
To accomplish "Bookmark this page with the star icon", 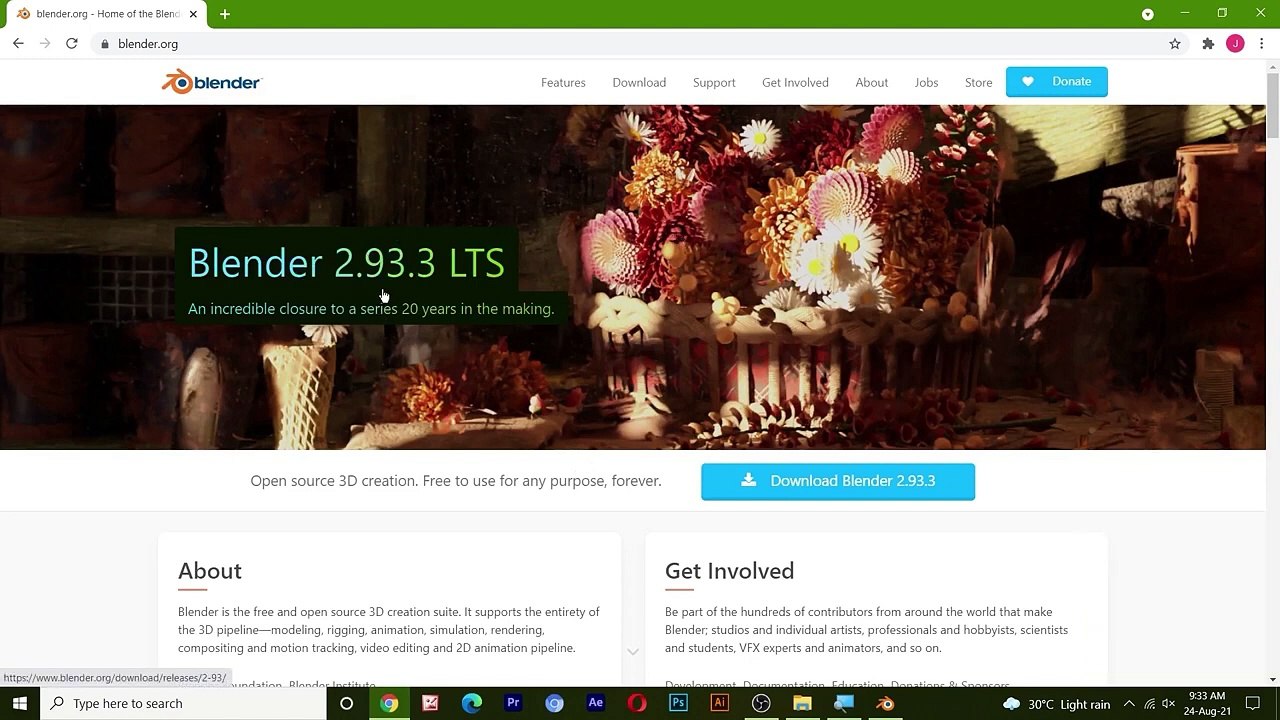I will point(1175,44).
